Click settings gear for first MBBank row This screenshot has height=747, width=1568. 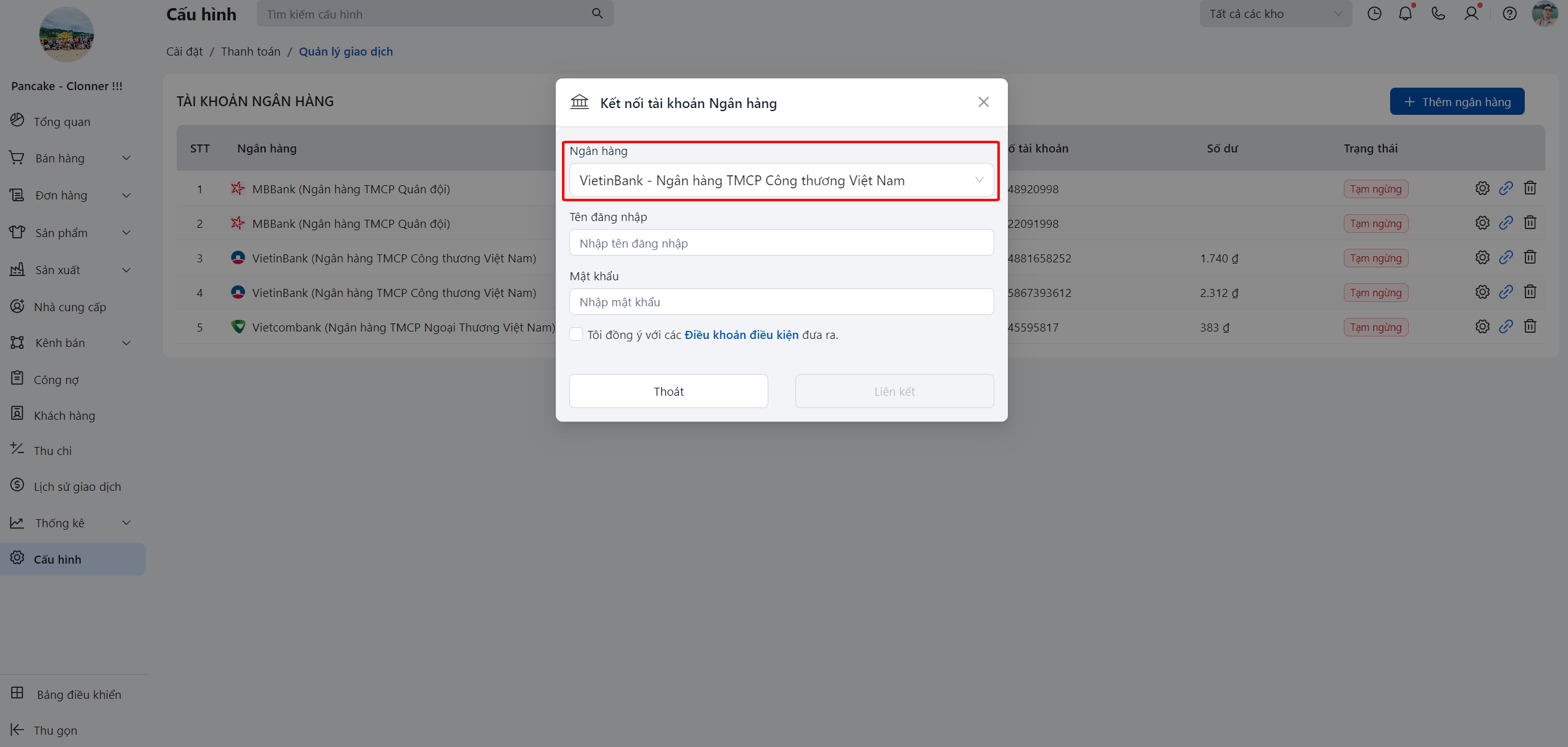(1482, 188)
